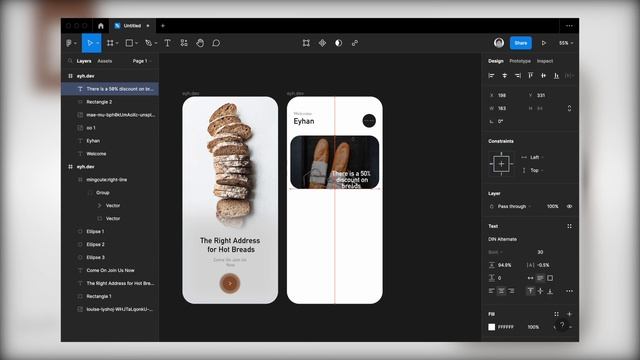Image resolution: width=640 pixels, height=360 pixels.
Task: Edit the layer opacity 100% field
Action: tap(553, 207)
